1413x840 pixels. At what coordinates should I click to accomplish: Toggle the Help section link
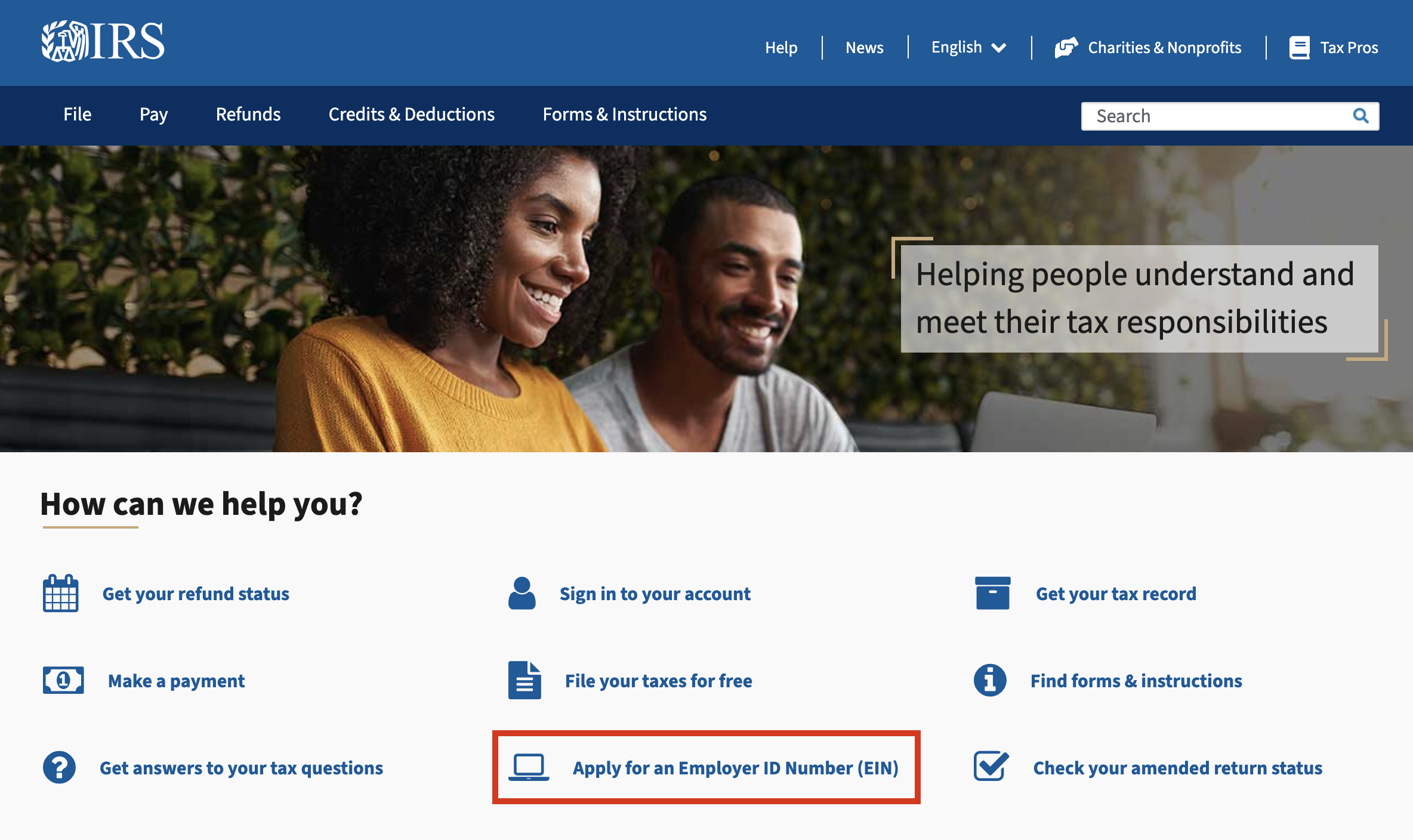pos(781,47)
